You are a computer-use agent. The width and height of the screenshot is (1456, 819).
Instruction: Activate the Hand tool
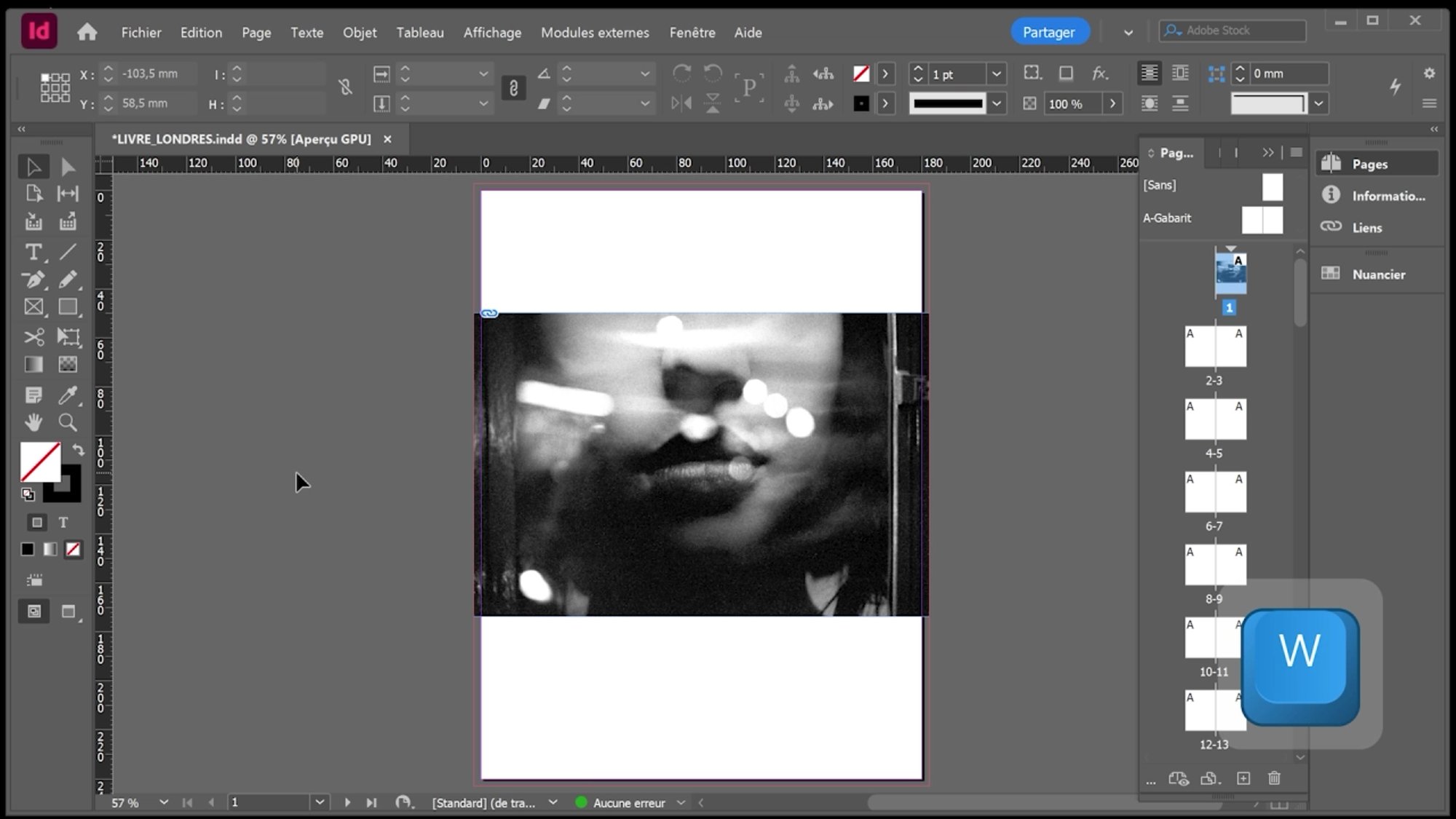tap(33, 422)
